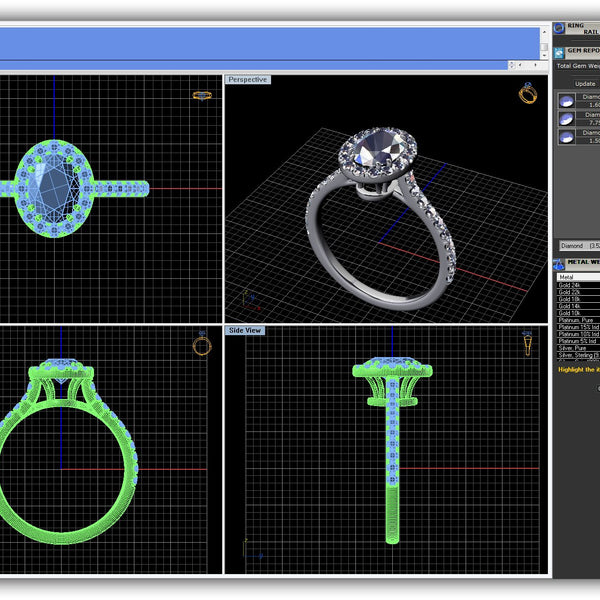Click the Metal Weight scale icon
Screen dimensions: 600x600
(559, 264)
